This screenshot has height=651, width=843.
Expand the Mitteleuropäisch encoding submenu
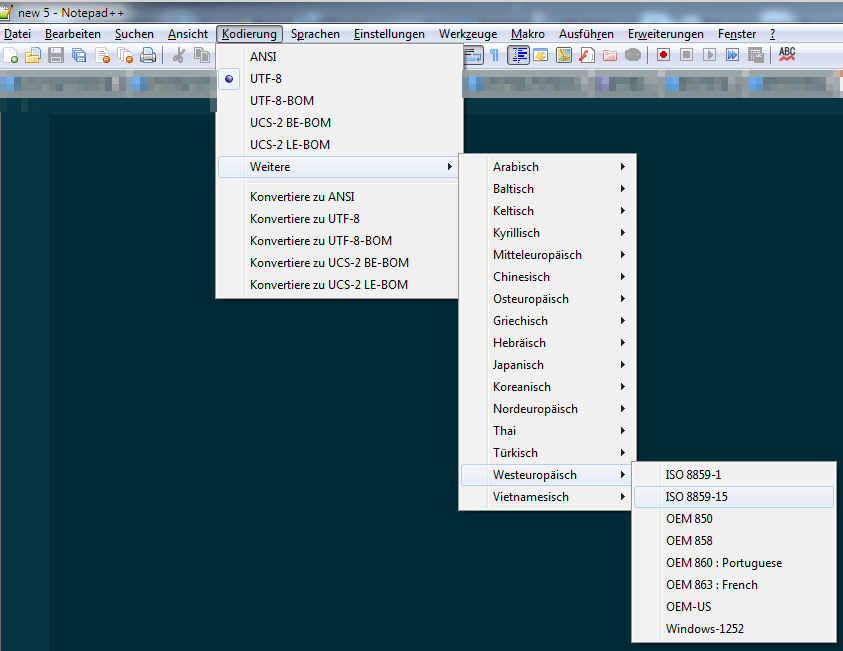[547, 255]
